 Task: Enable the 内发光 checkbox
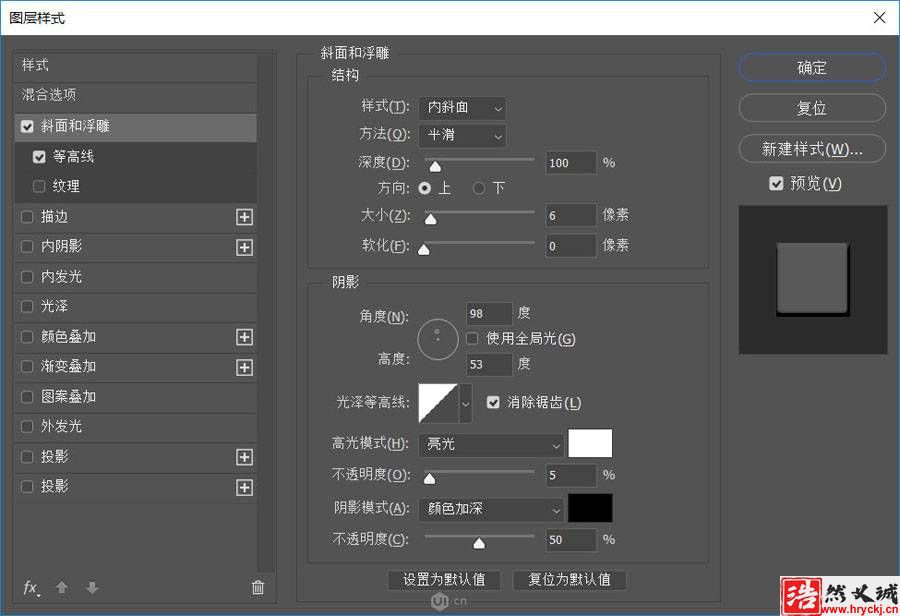27,277
